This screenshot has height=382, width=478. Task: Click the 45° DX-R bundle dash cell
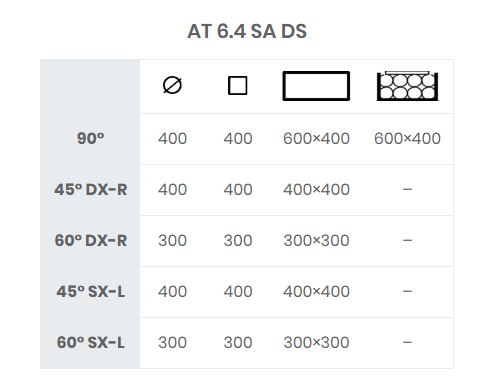(x=407, y=189)
